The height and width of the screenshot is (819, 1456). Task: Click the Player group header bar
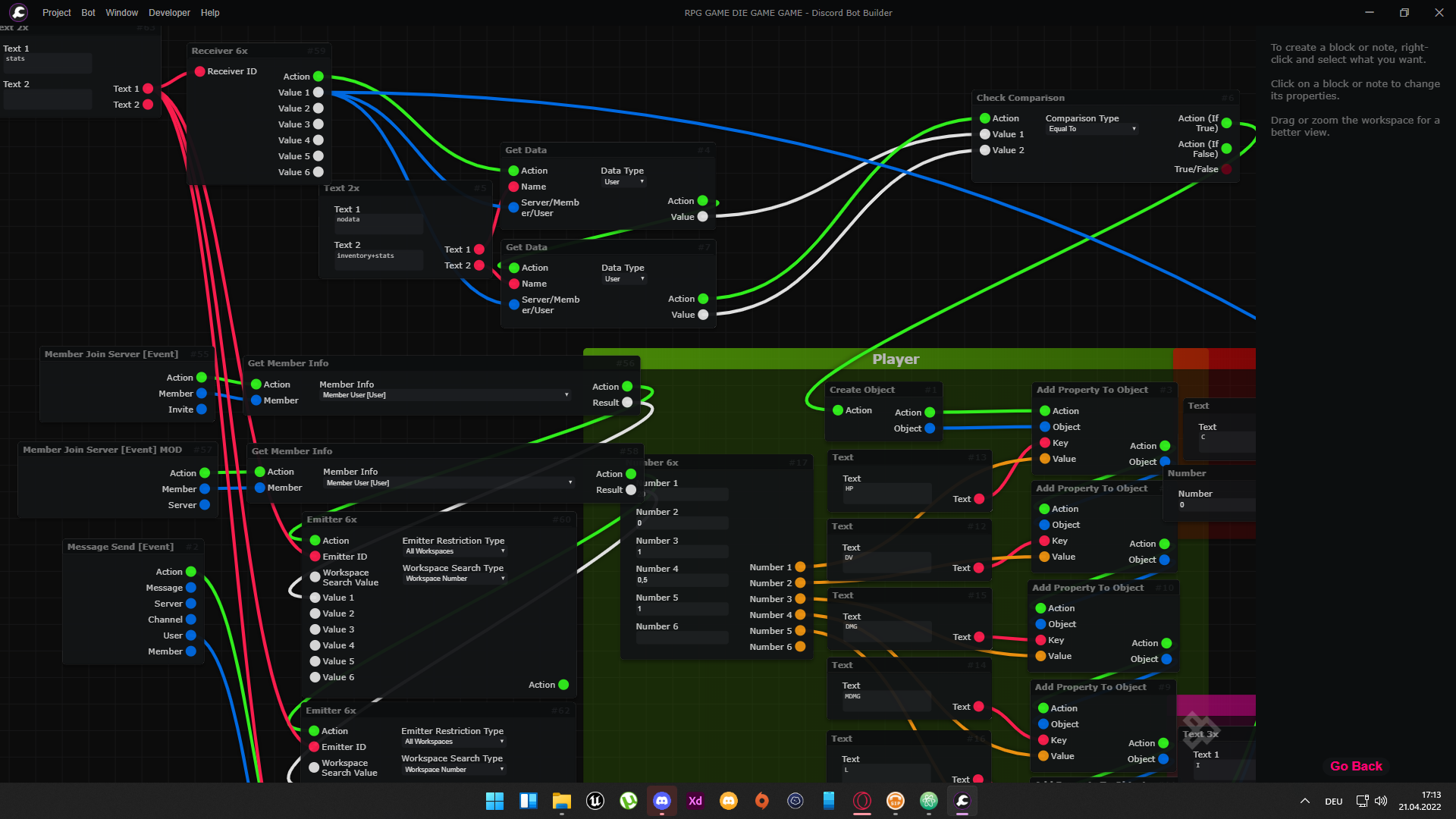(895, 359)
